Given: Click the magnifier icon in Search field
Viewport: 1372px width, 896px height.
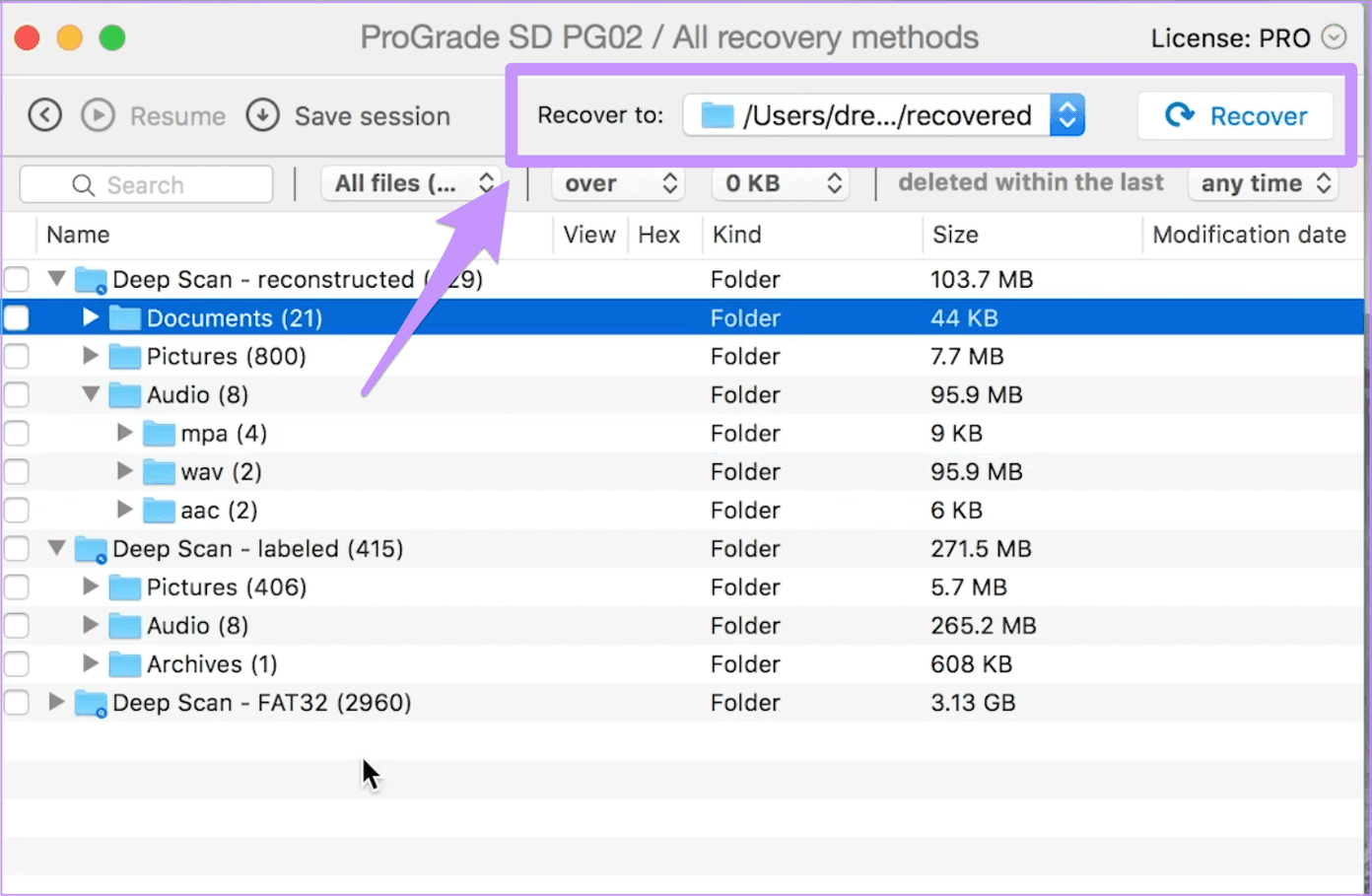Looking at the screenshot, I should [84, 185].
